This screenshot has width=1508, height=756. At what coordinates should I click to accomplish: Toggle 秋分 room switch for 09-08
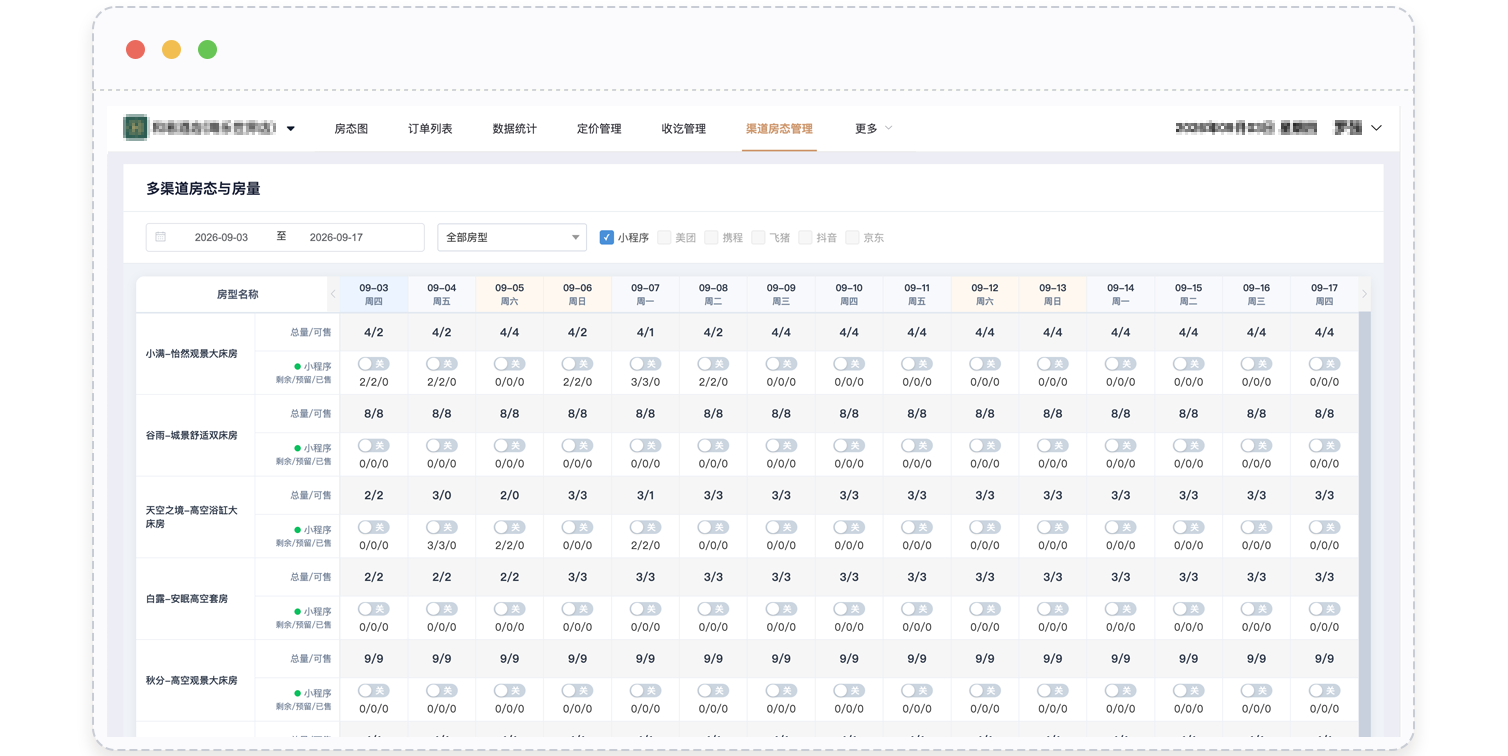point(713,691)
